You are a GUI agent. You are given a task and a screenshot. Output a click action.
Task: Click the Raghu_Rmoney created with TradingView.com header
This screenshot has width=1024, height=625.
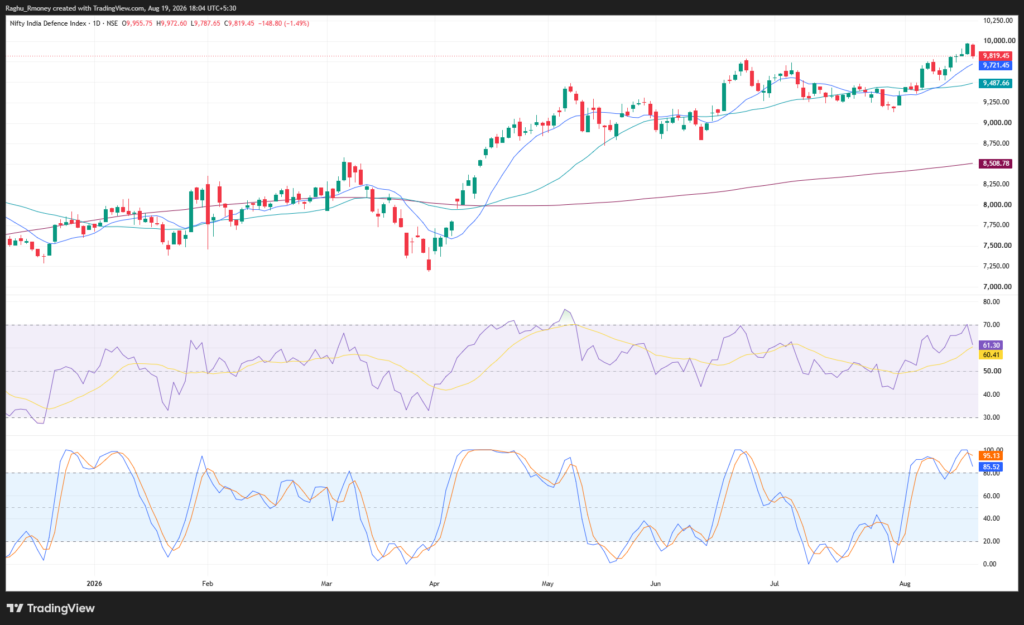pyautogui.click(x=121, y=8)
